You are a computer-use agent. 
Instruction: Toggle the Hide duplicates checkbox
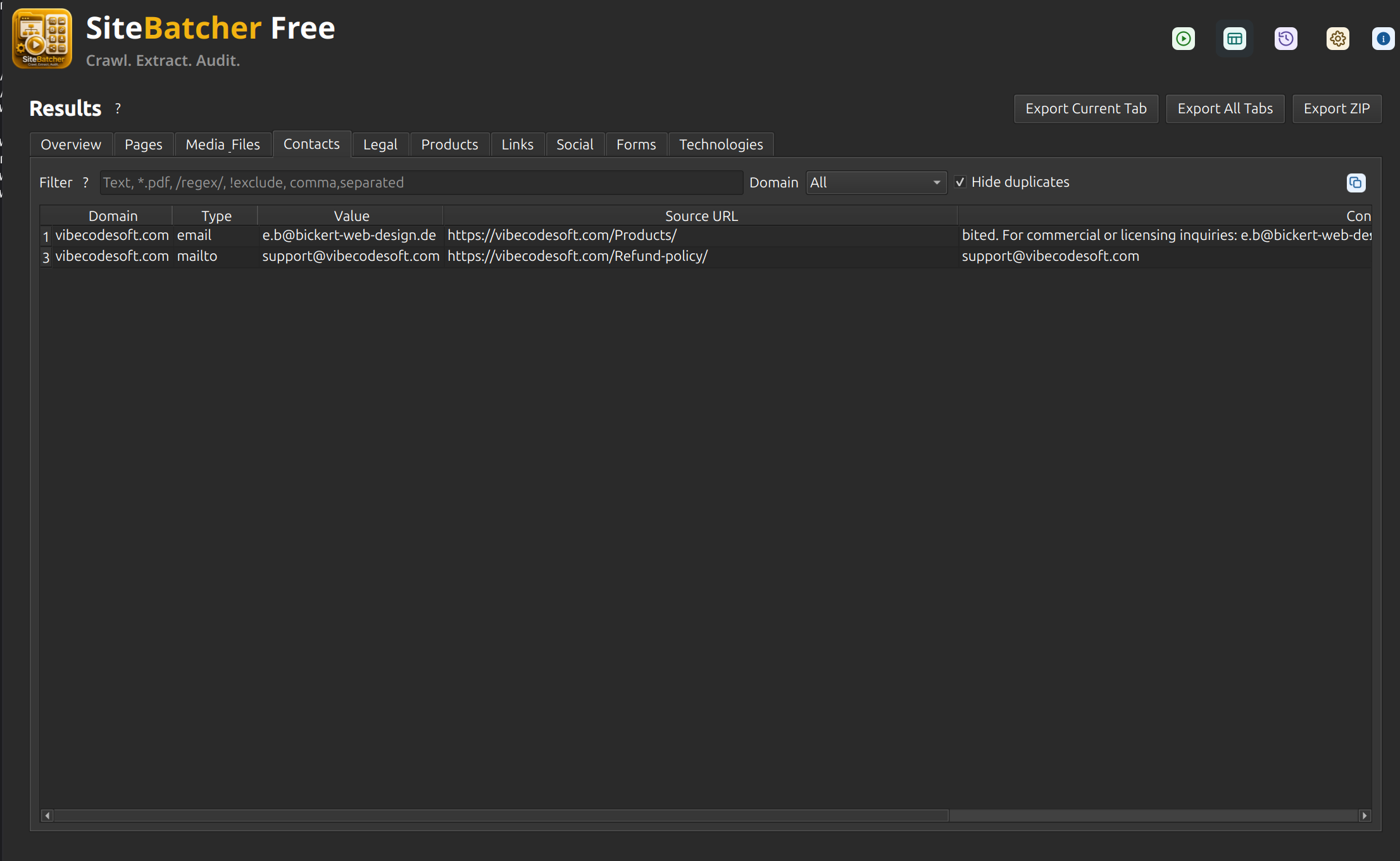coord(960,182)
